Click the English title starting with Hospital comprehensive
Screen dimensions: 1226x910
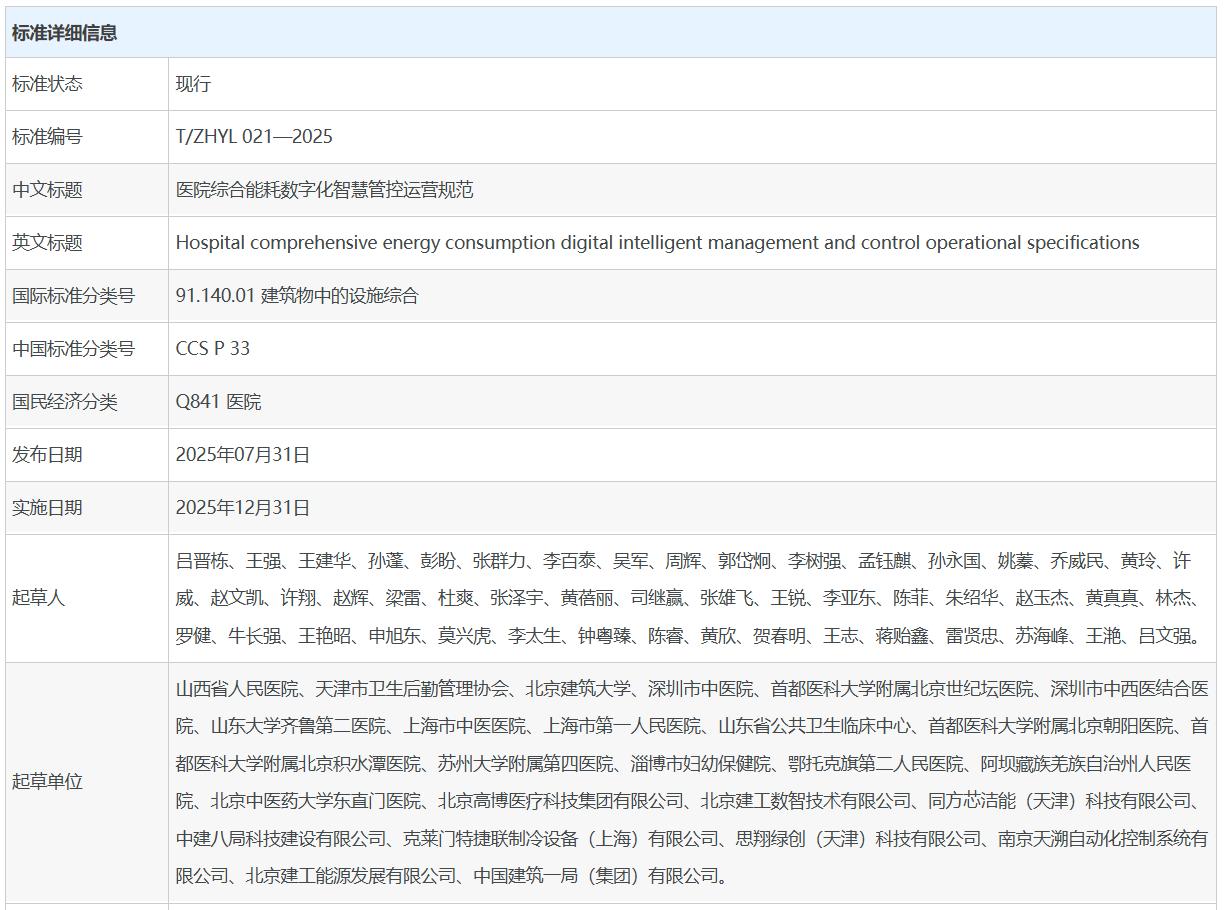(x=657, y=243)
